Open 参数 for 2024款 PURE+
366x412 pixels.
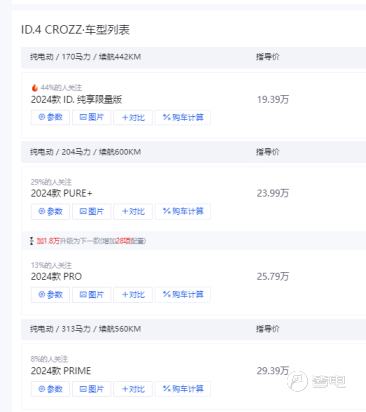click(x=50, y=211)
